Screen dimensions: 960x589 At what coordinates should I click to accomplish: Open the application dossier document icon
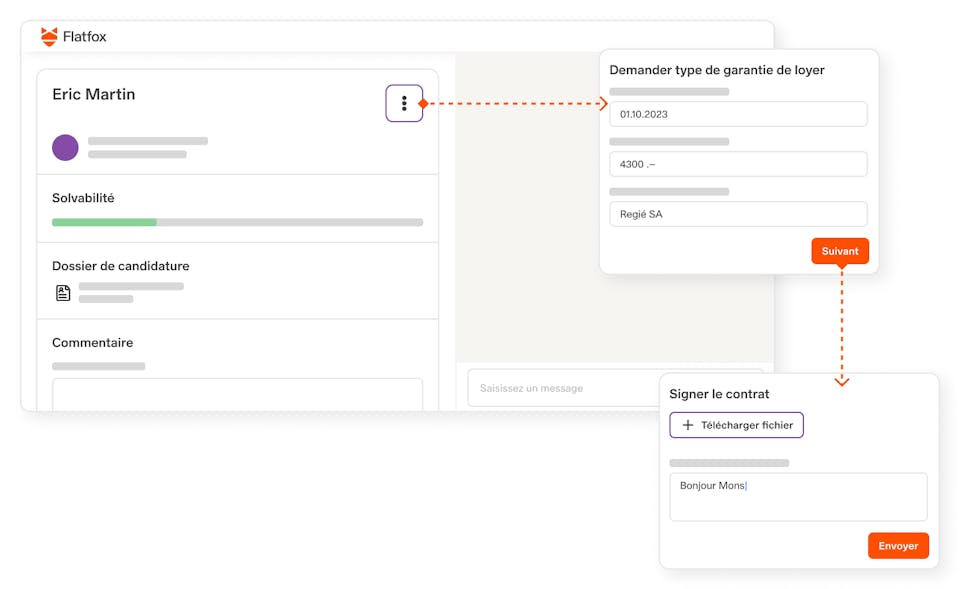coord(63,292)
